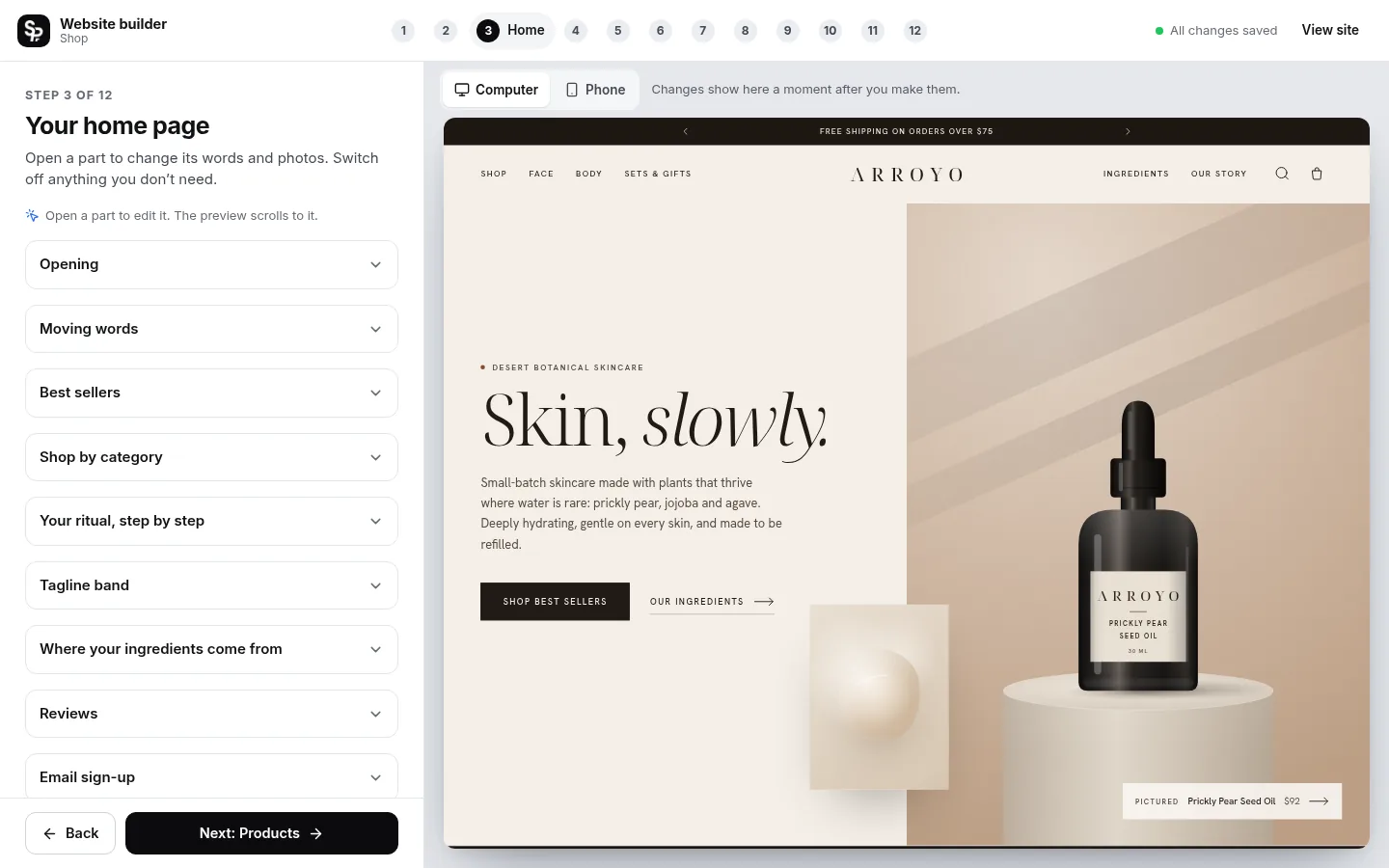Go to step 6
Viewport: 1389px width, 868px height.
pos(661,31)
